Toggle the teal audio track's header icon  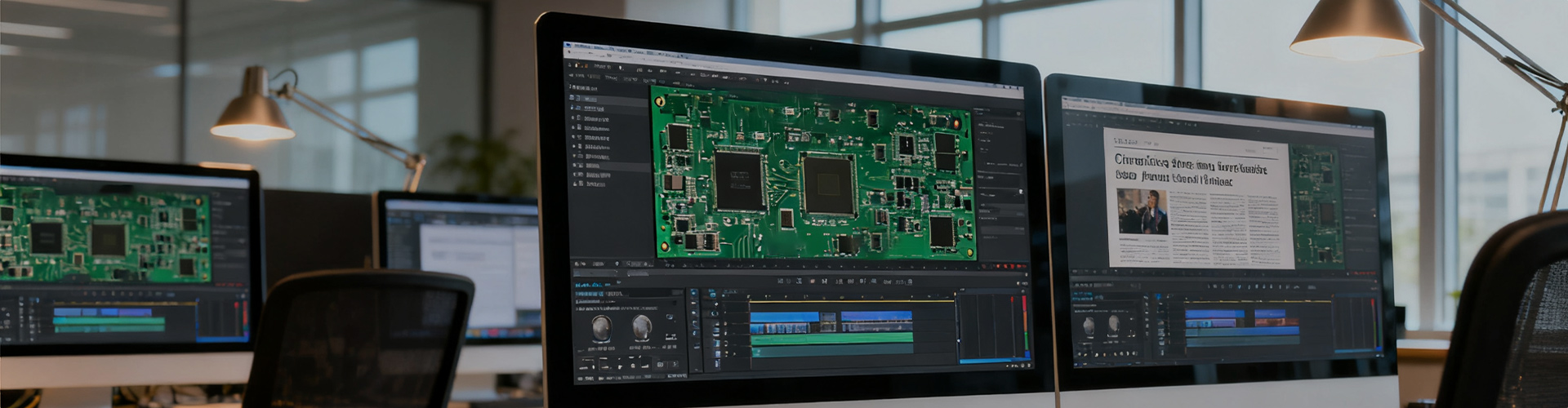[x=716, y=354]
